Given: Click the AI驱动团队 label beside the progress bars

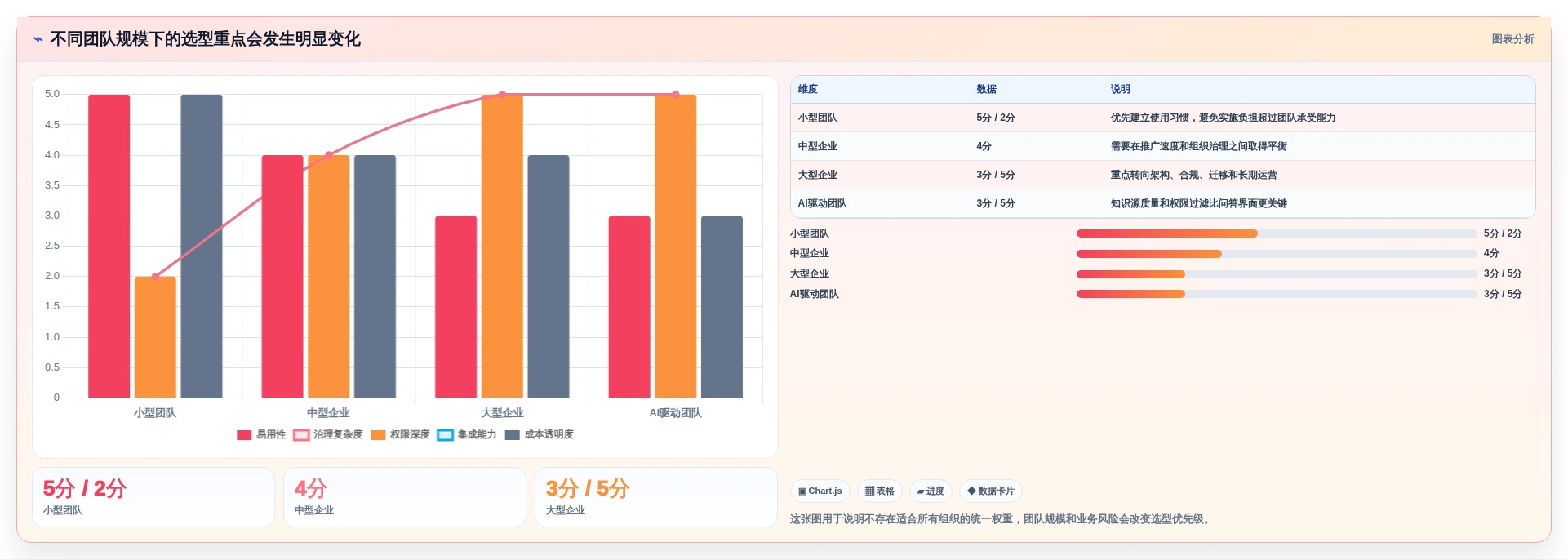Looking at the screenshot, I should point(815,294).
